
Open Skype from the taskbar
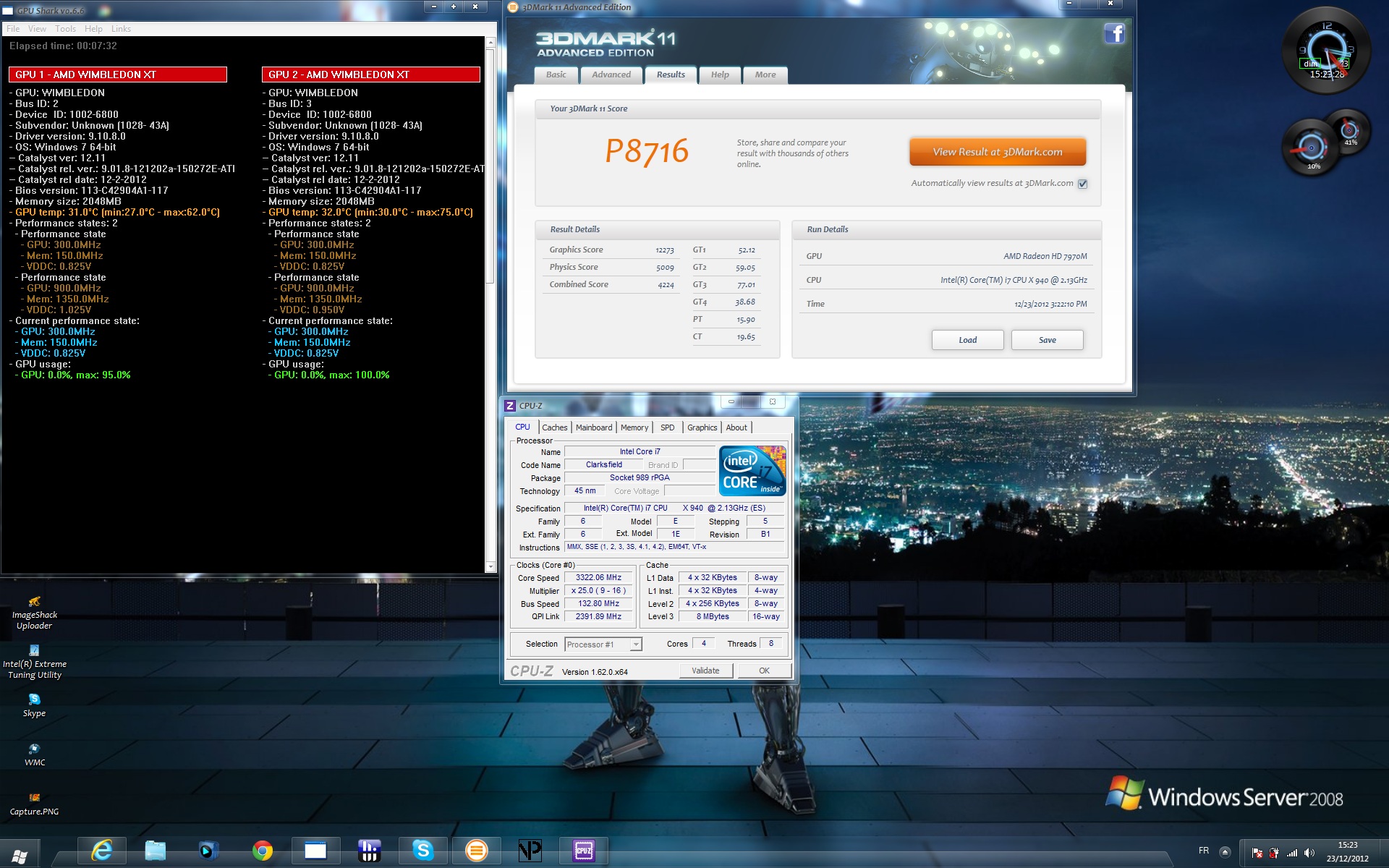point(422,851)
